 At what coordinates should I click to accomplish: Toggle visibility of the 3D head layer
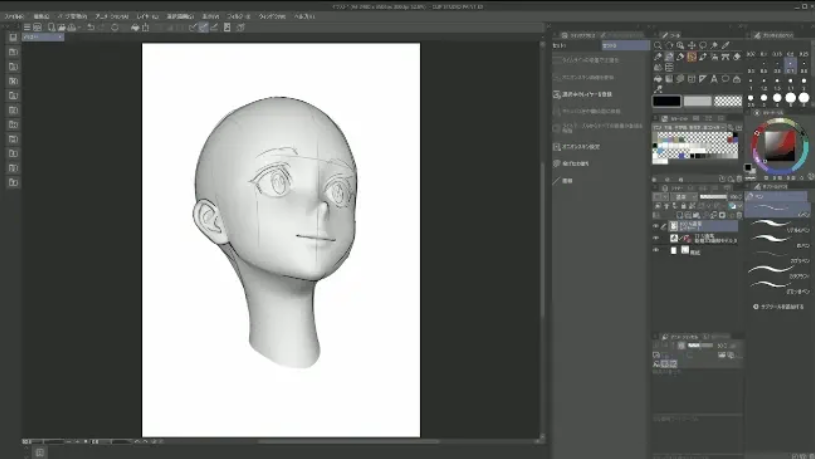656,238
